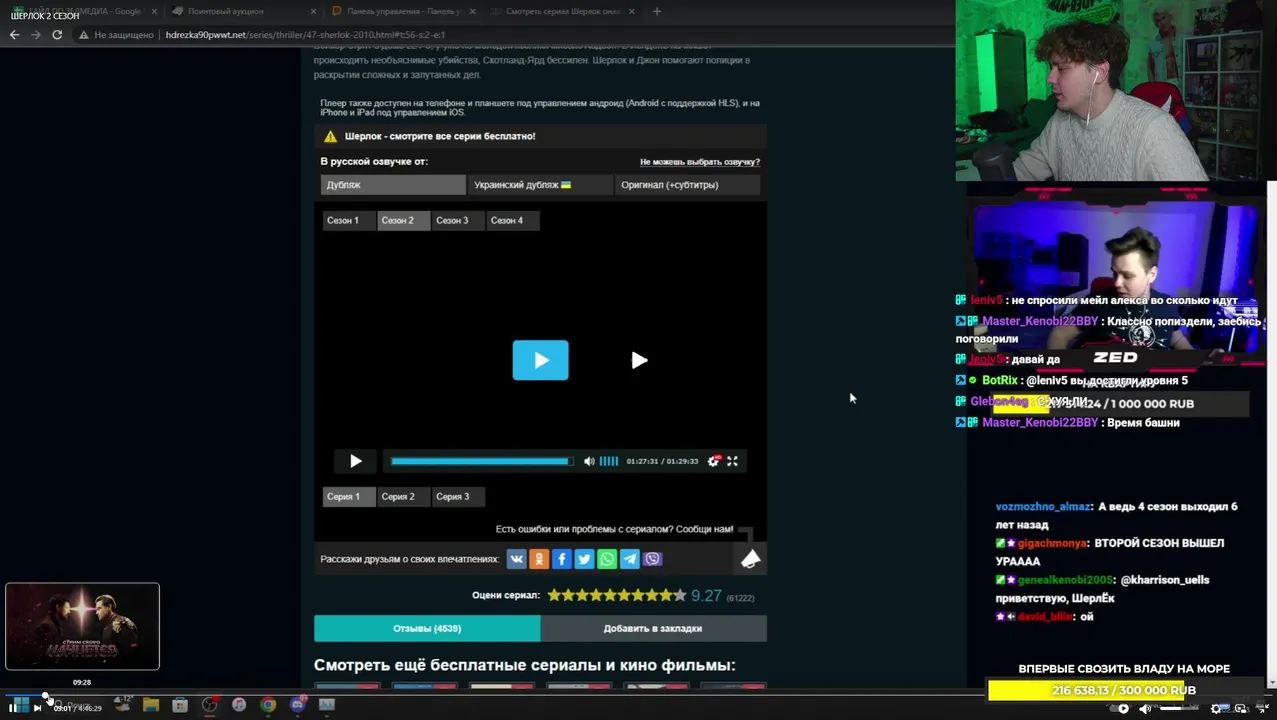Share to Odnoklassniki icon

tap(539, 559)
